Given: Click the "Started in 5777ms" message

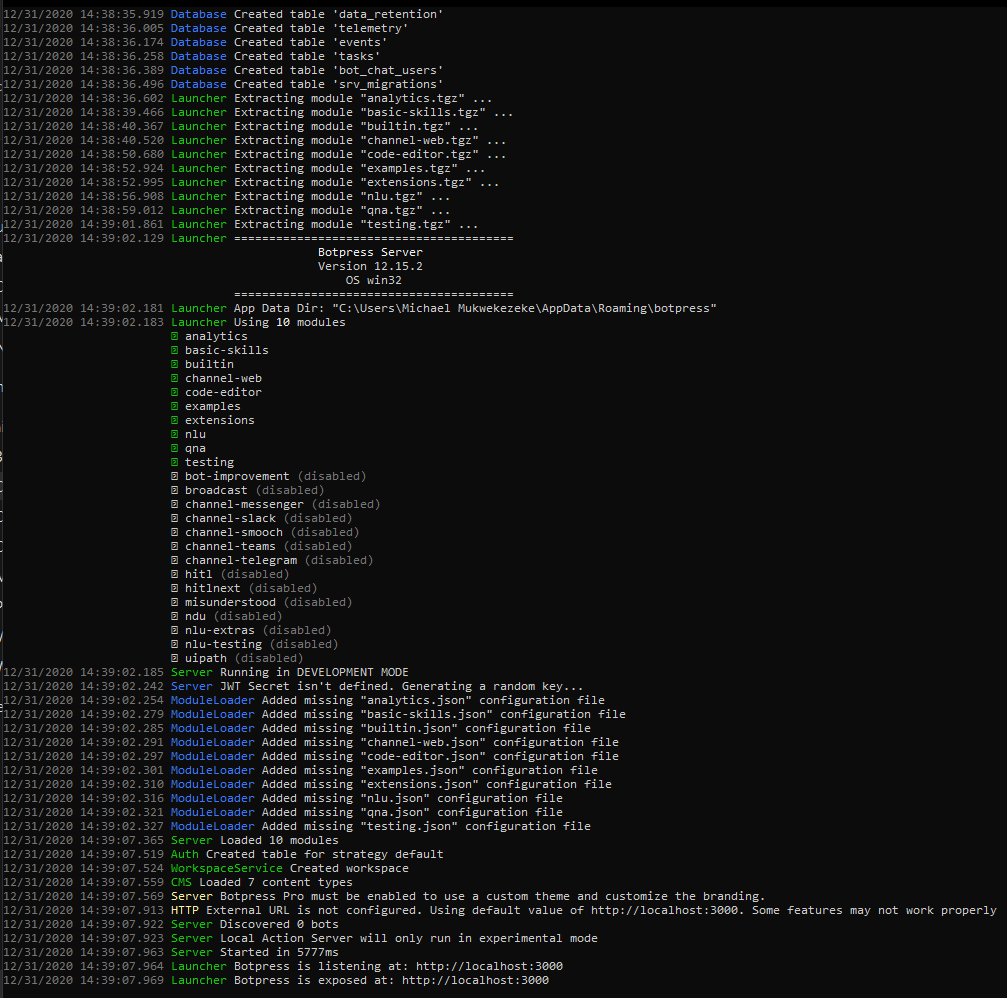Looking at the screenshot, I should (x=279, y=952).
